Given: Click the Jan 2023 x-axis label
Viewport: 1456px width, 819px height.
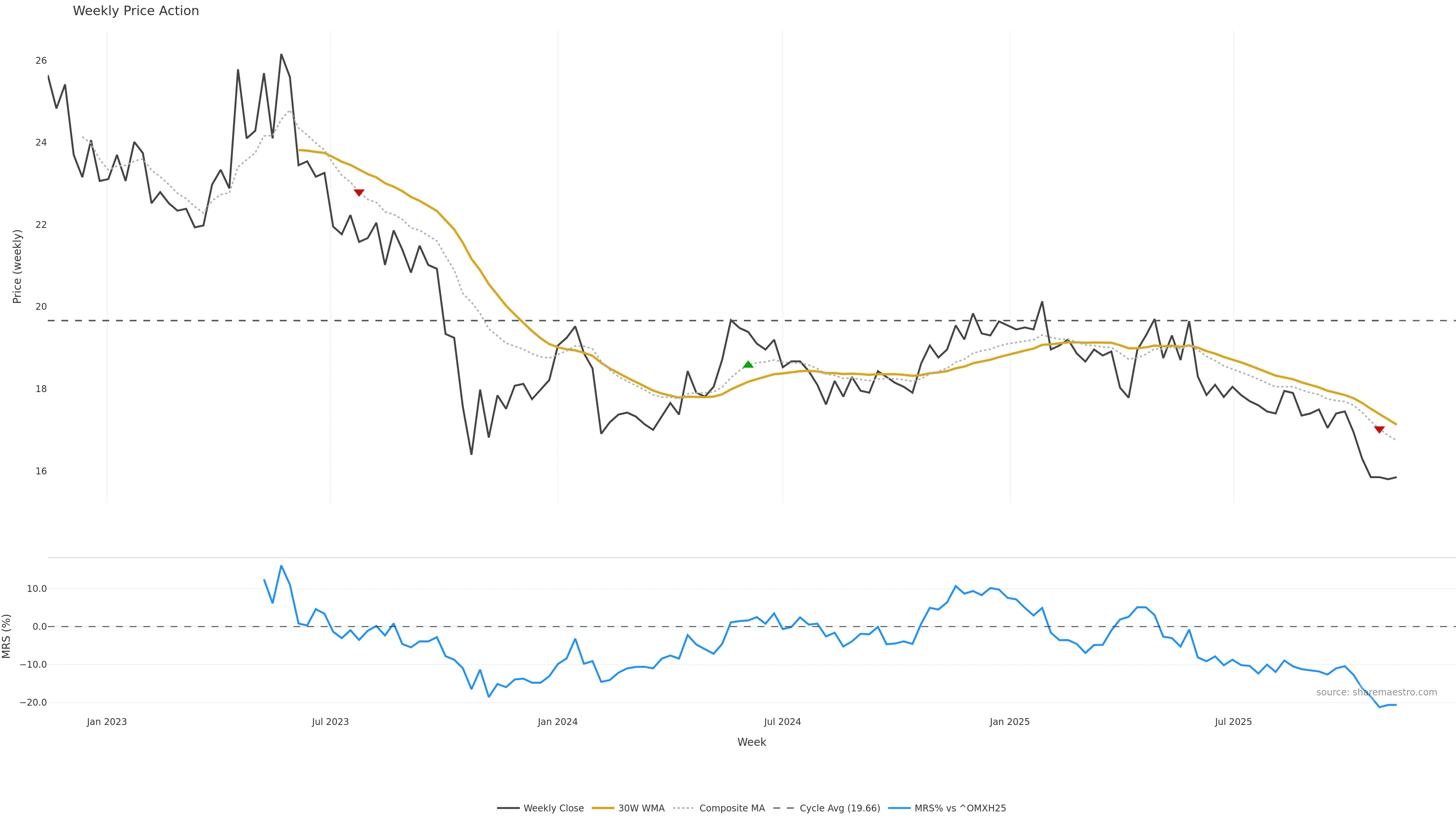Looking at the screenshot, I should 107,722.
